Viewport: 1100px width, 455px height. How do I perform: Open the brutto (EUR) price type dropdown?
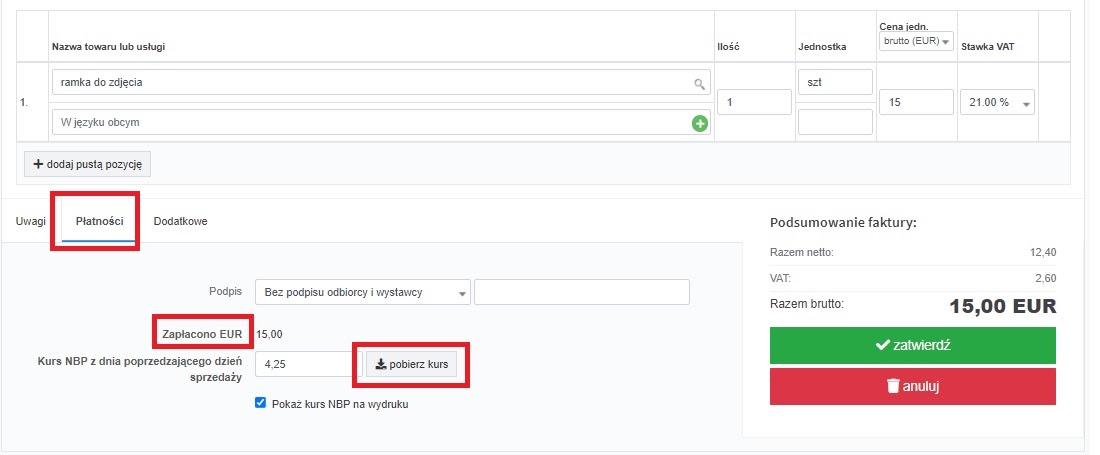click(916, 42)
